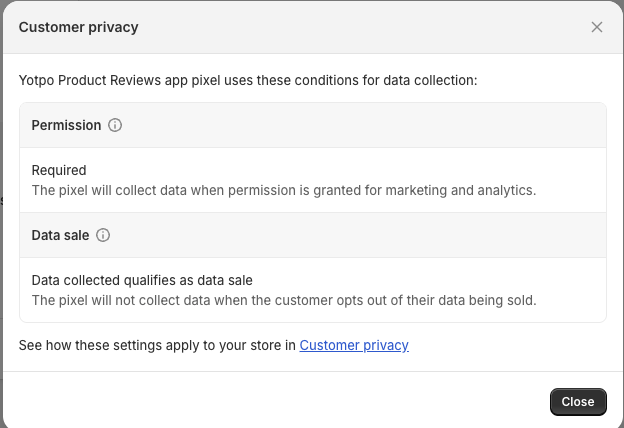This screenshot has height=428, width=624.
Task: Click the Required status text
Action: click(x=59, y=170)
